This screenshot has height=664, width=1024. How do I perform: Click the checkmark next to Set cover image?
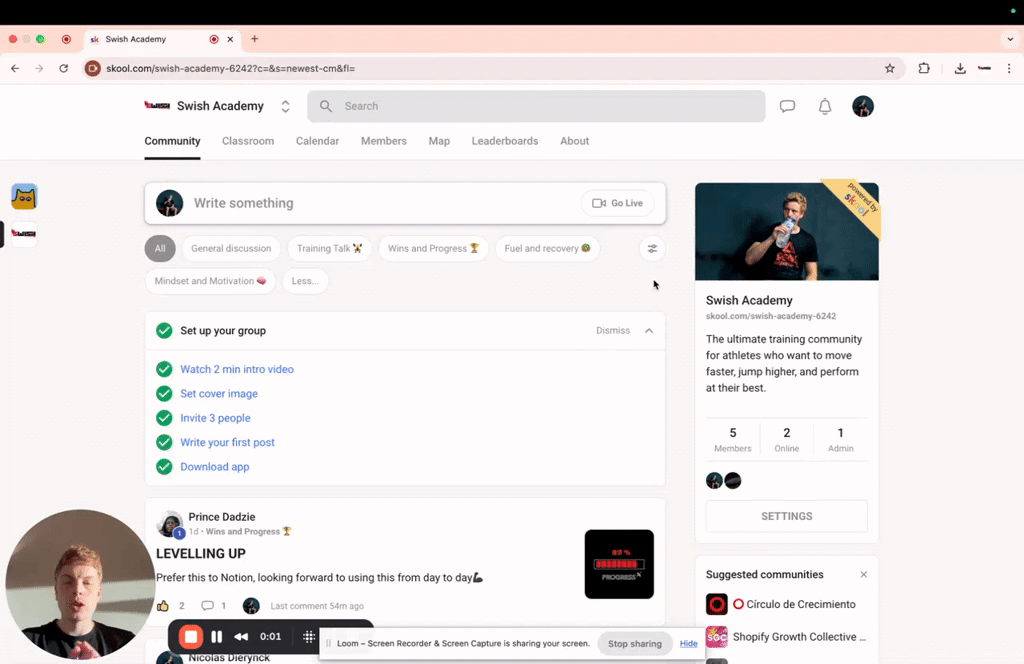pos(164,394)
